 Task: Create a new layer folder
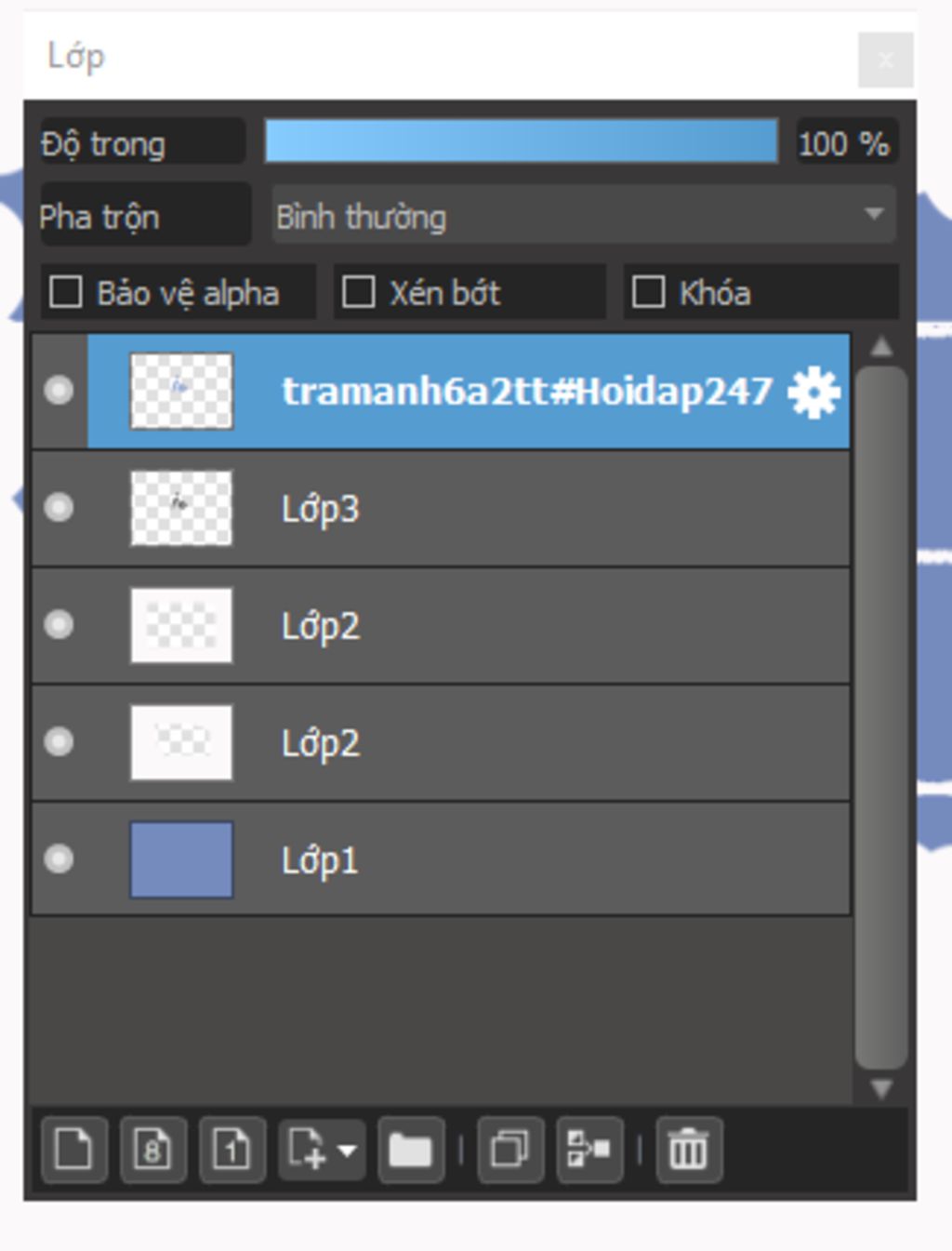(410, 1151)
